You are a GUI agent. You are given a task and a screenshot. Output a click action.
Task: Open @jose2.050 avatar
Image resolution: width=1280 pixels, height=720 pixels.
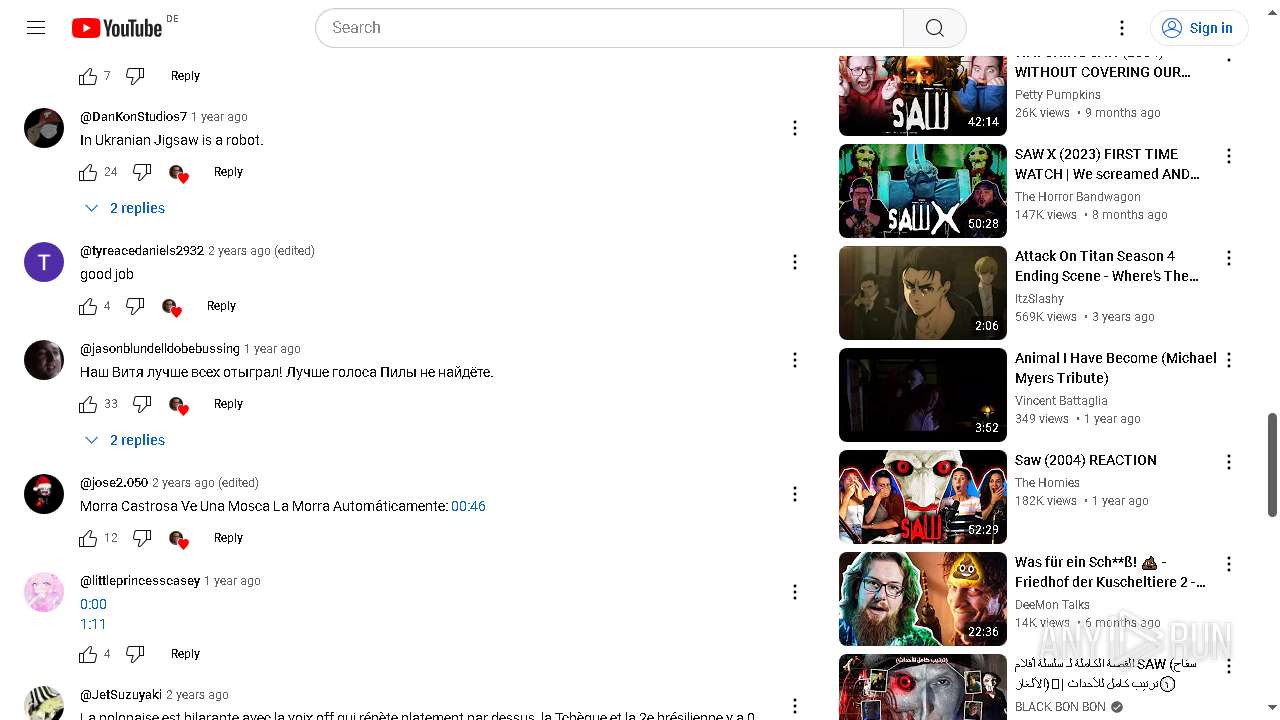(x=44, y=494)
